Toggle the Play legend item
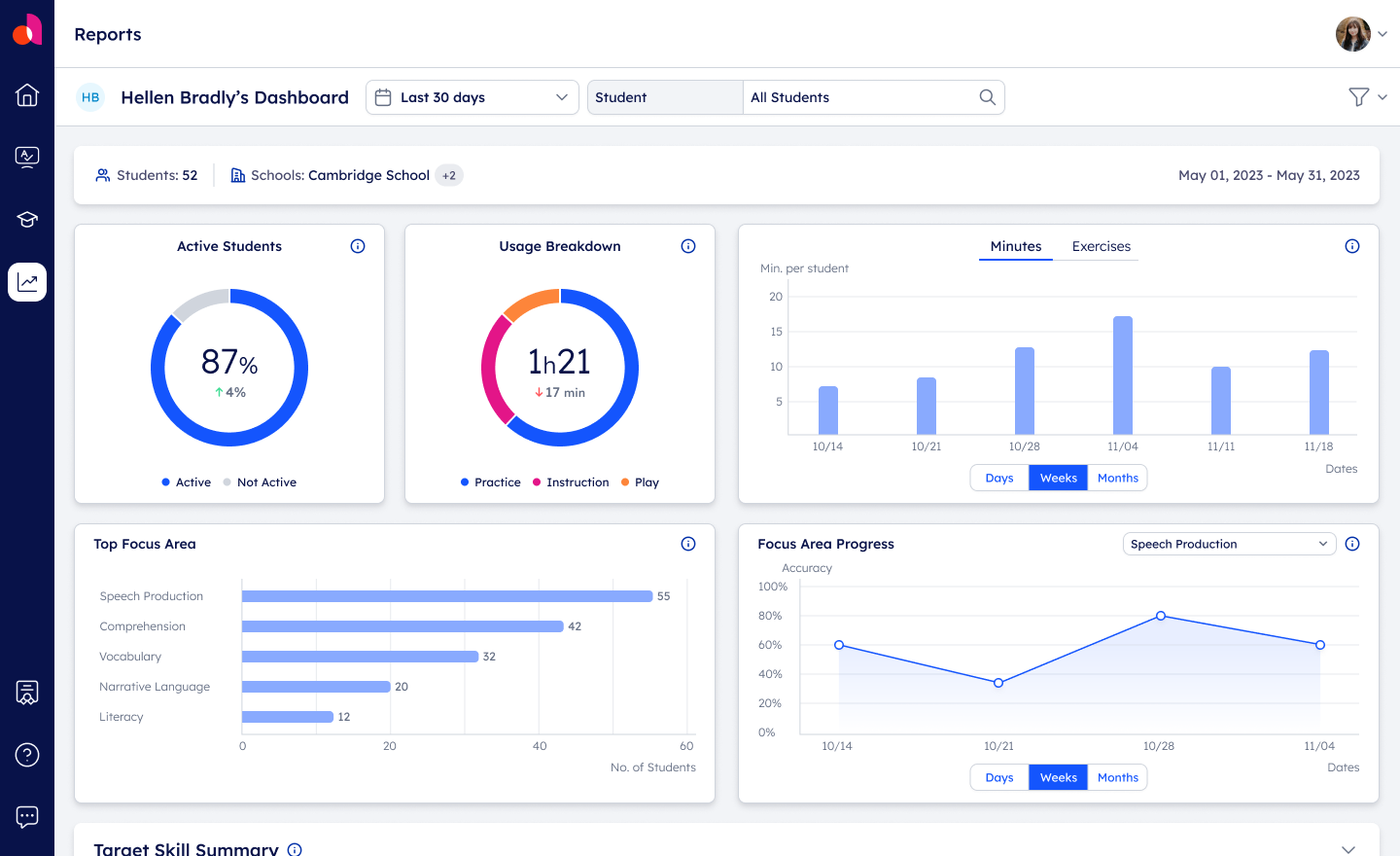This screenshot has width=1400, height=856. point(640,482)
